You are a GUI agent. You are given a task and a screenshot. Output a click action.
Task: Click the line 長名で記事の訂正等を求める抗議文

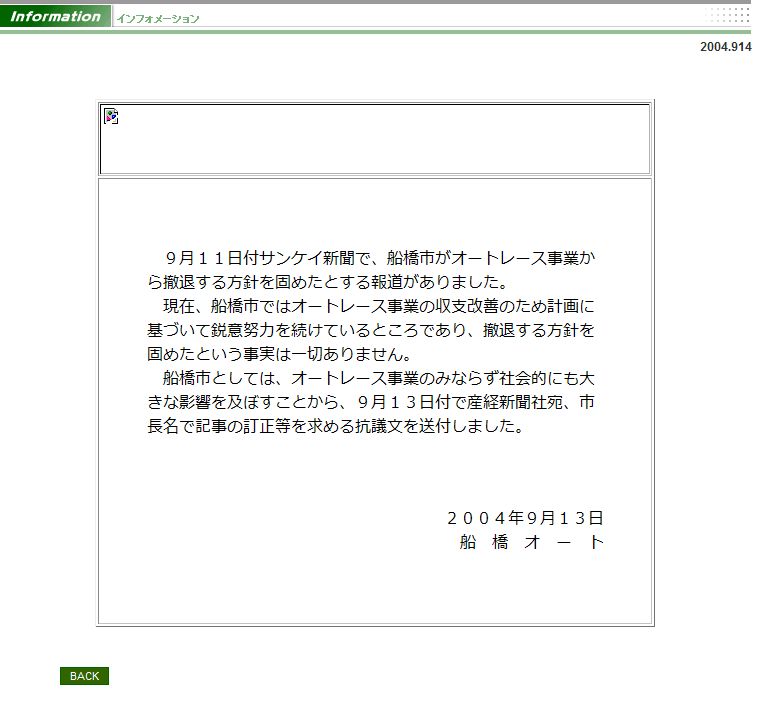click(336, 426)
